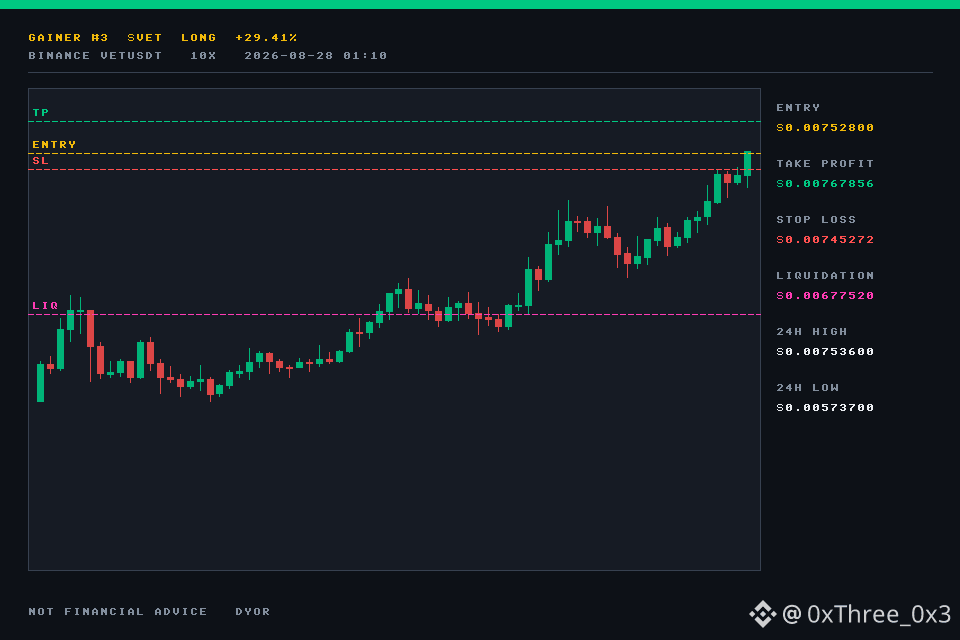Click the 24H LOW heading
This screenshot has height=640, width=960.
tap(807, 388)
